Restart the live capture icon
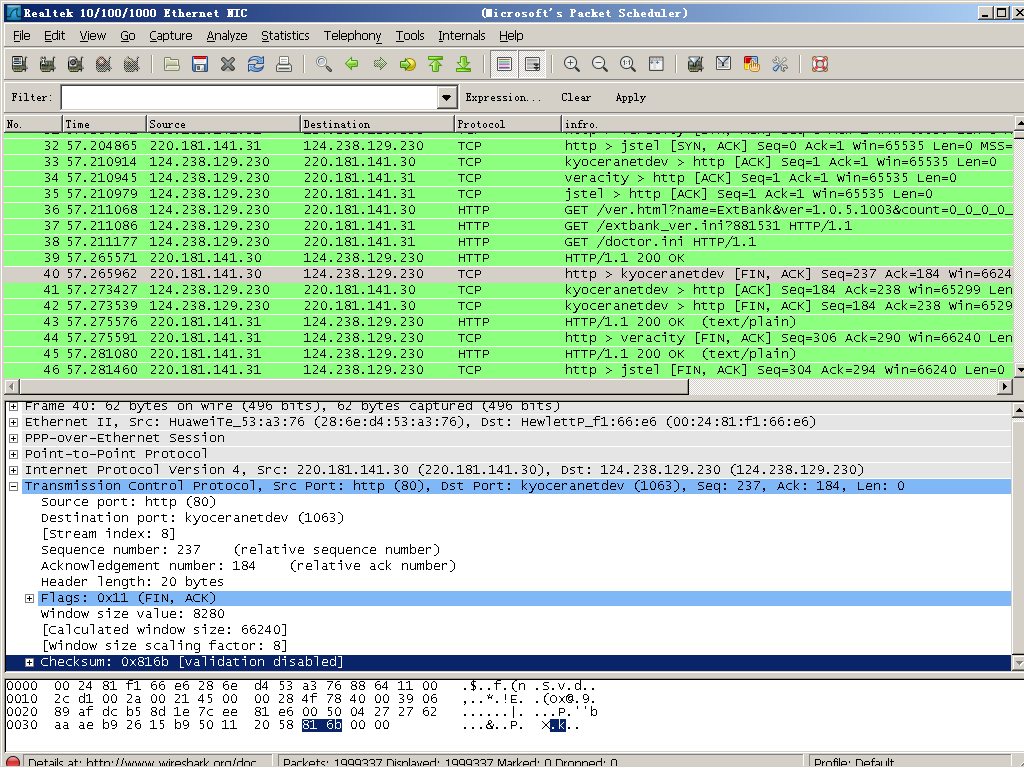The height and width of the screenshot is (768, 1024). (x=131, y=64)
